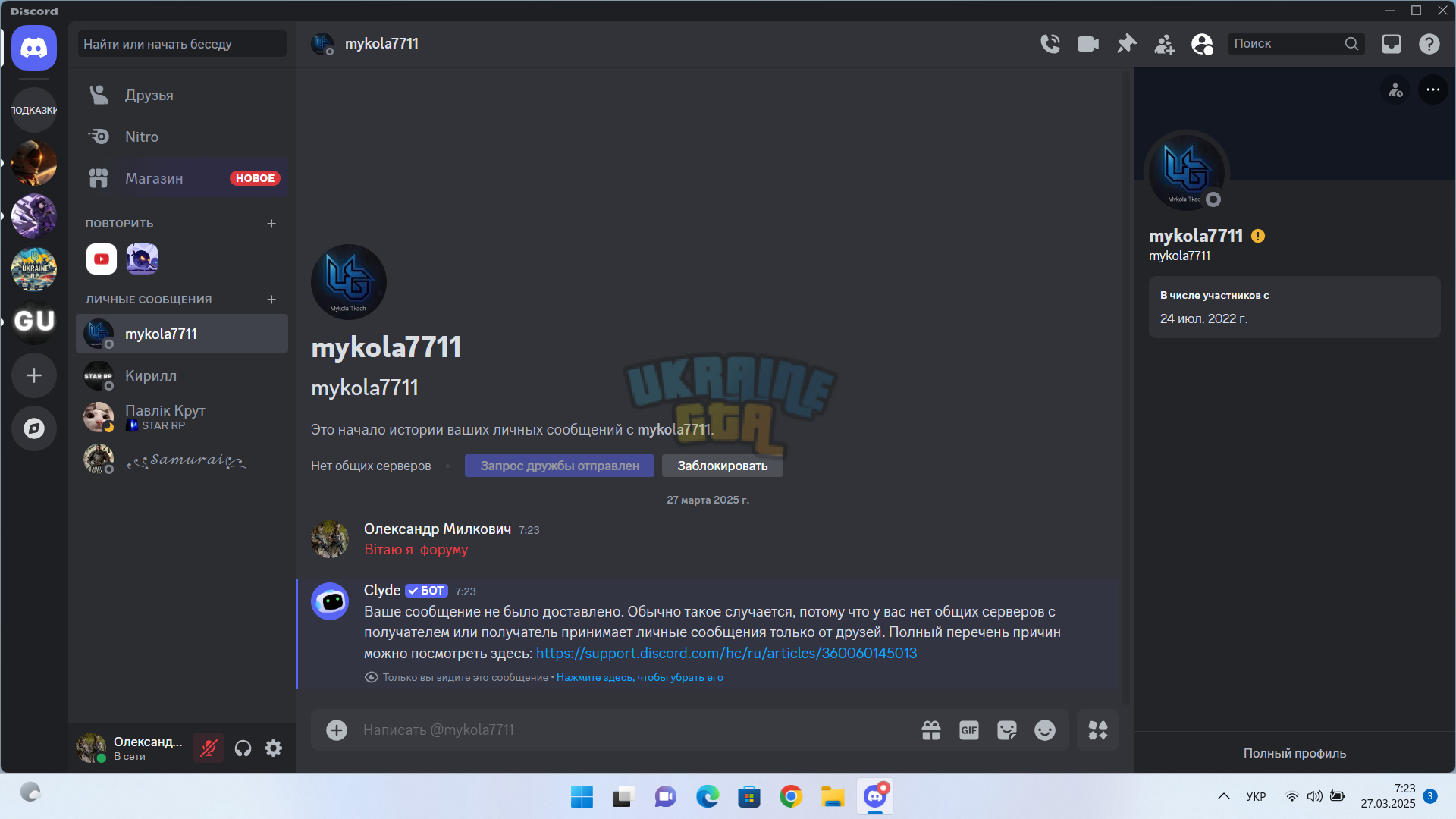Open Discord home direct messages button

(34, 48)
